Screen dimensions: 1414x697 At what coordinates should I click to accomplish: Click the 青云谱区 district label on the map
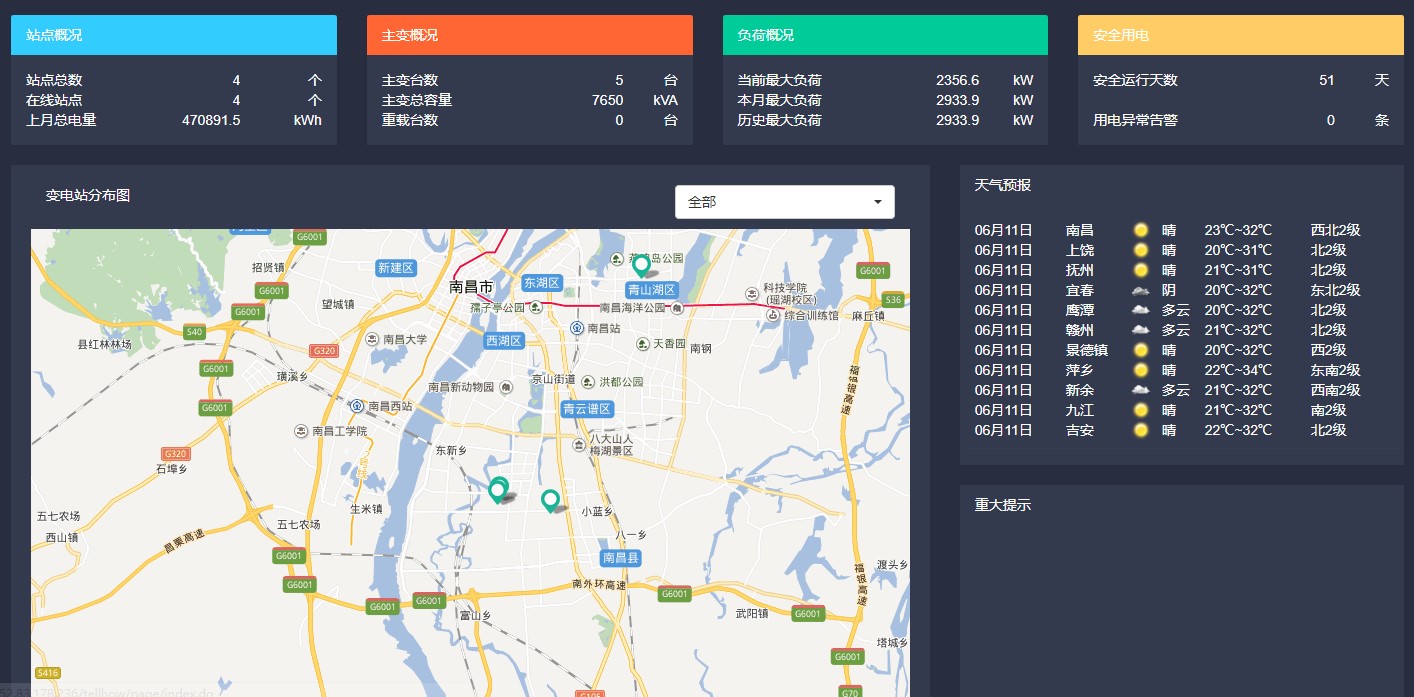tap(586, 409)
